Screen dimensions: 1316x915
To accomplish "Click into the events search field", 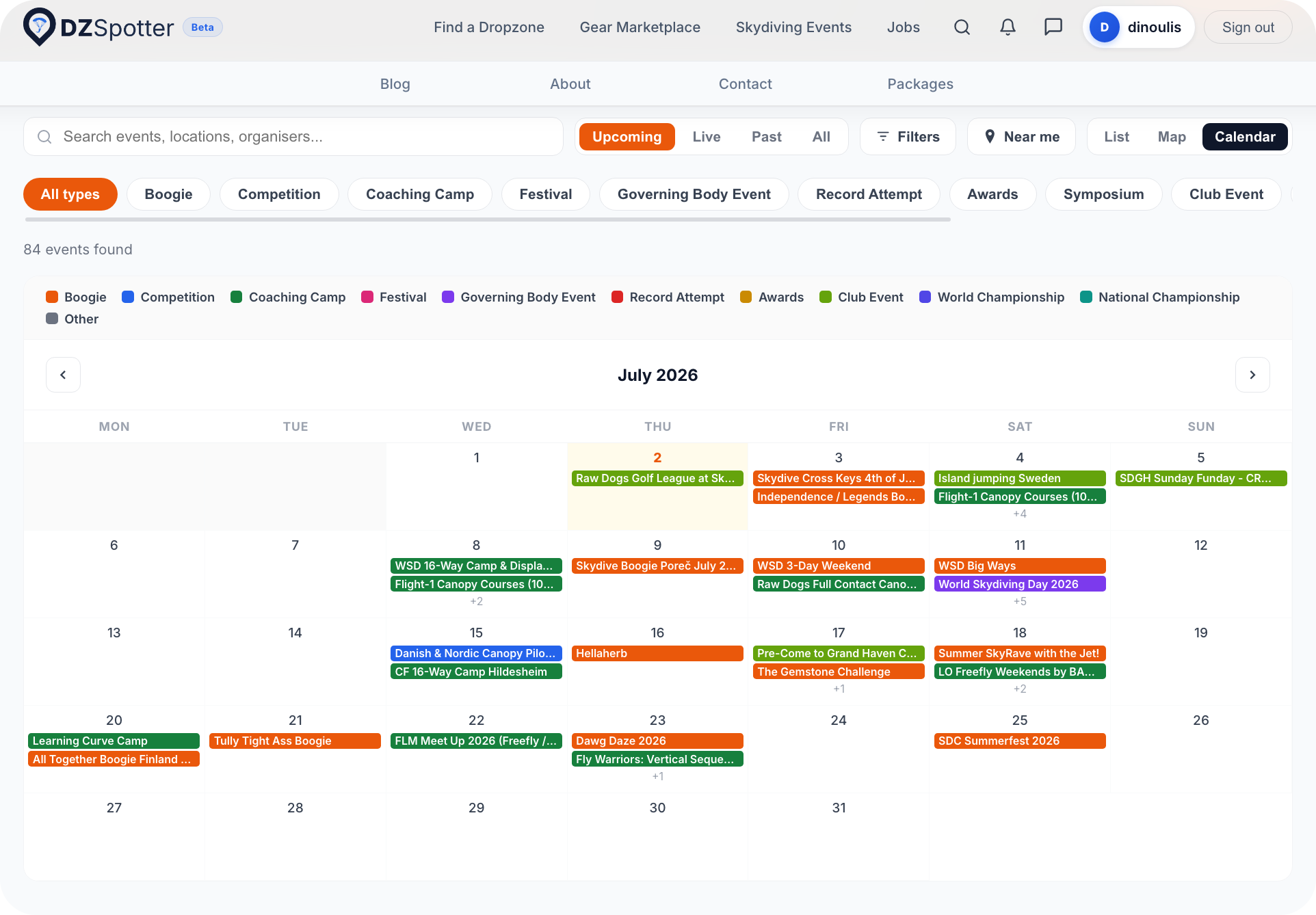I will (293, 137).
